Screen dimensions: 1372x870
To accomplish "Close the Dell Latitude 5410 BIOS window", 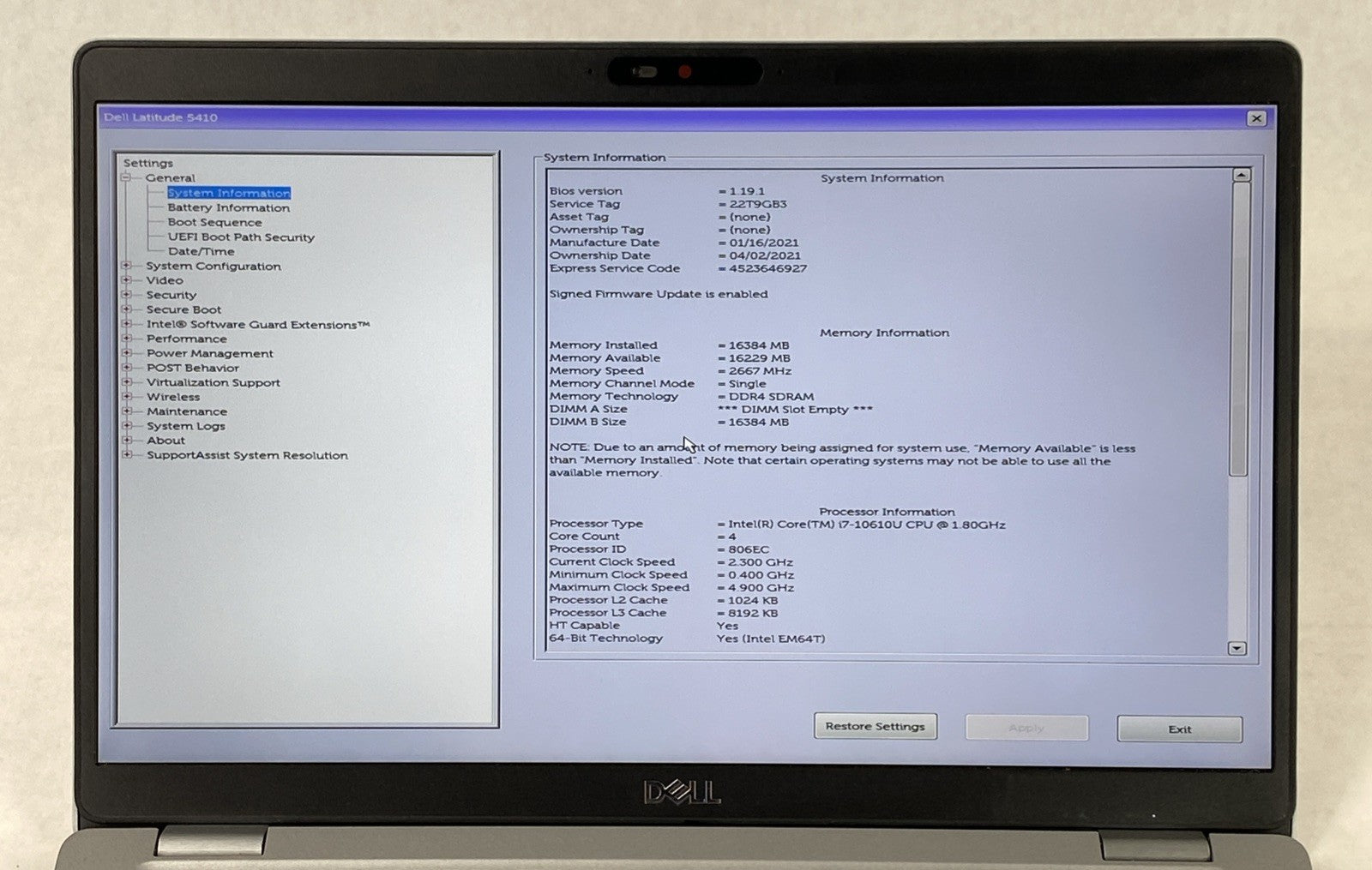I will 1255,118.
